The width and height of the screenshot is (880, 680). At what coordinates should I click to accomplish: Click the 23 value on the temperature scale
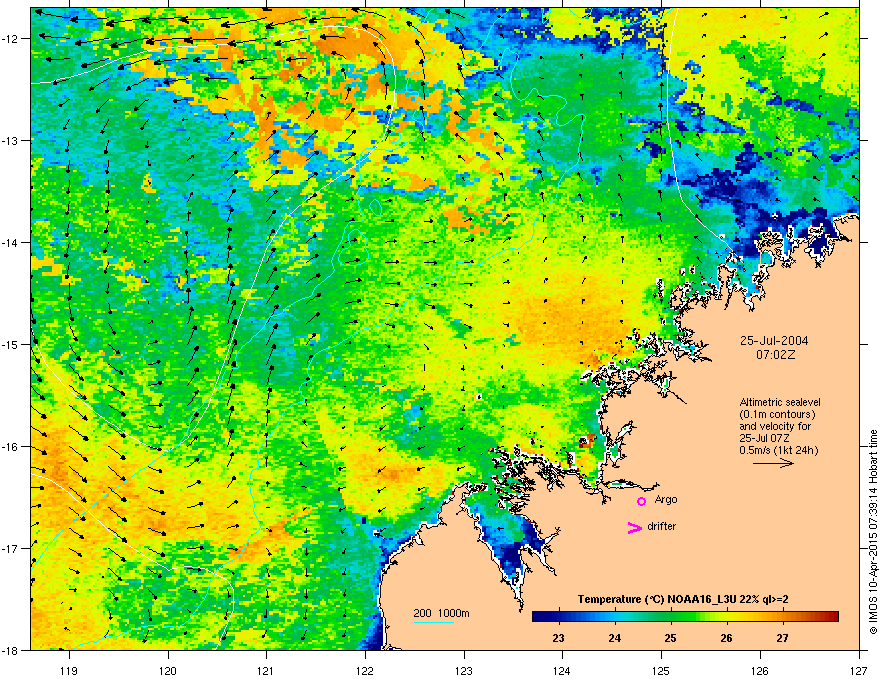[558, 638]
